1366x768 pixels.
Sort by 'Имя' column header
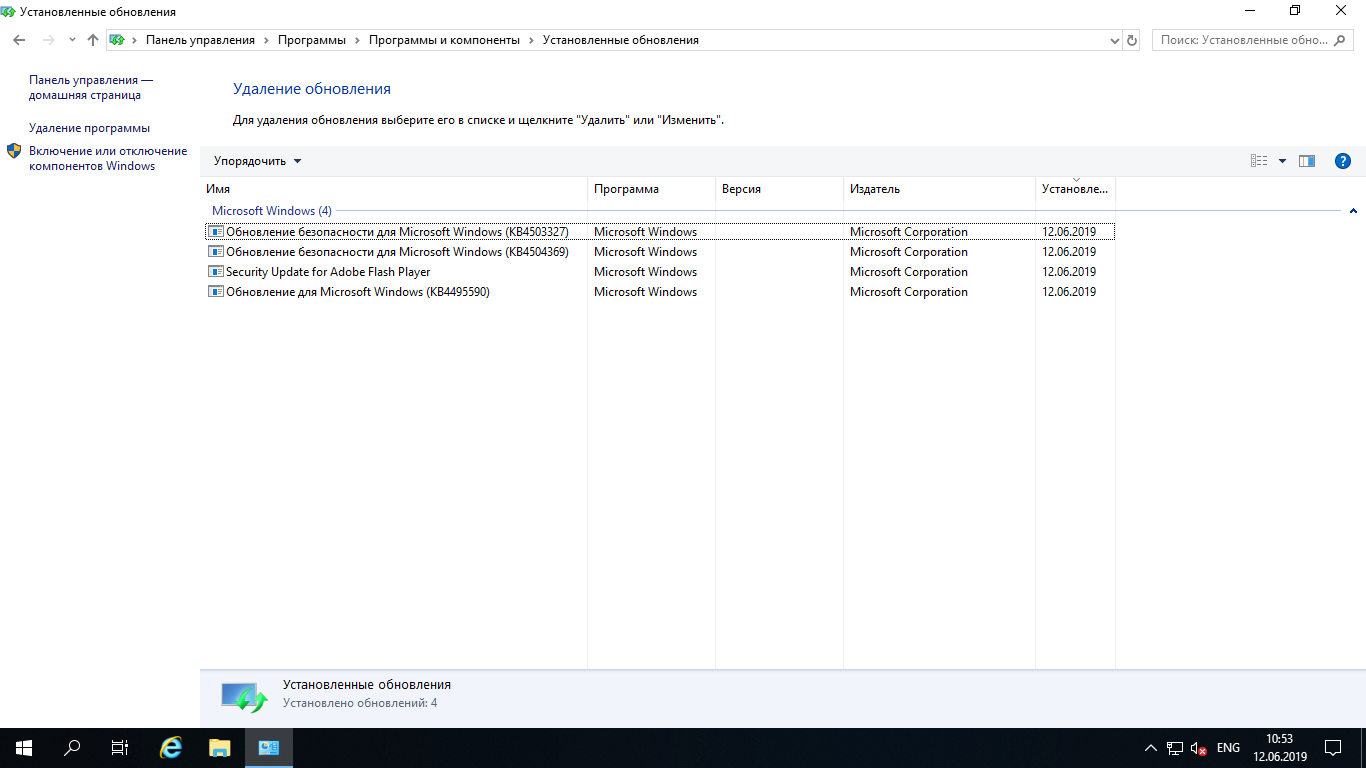click(x=394, y=189)
